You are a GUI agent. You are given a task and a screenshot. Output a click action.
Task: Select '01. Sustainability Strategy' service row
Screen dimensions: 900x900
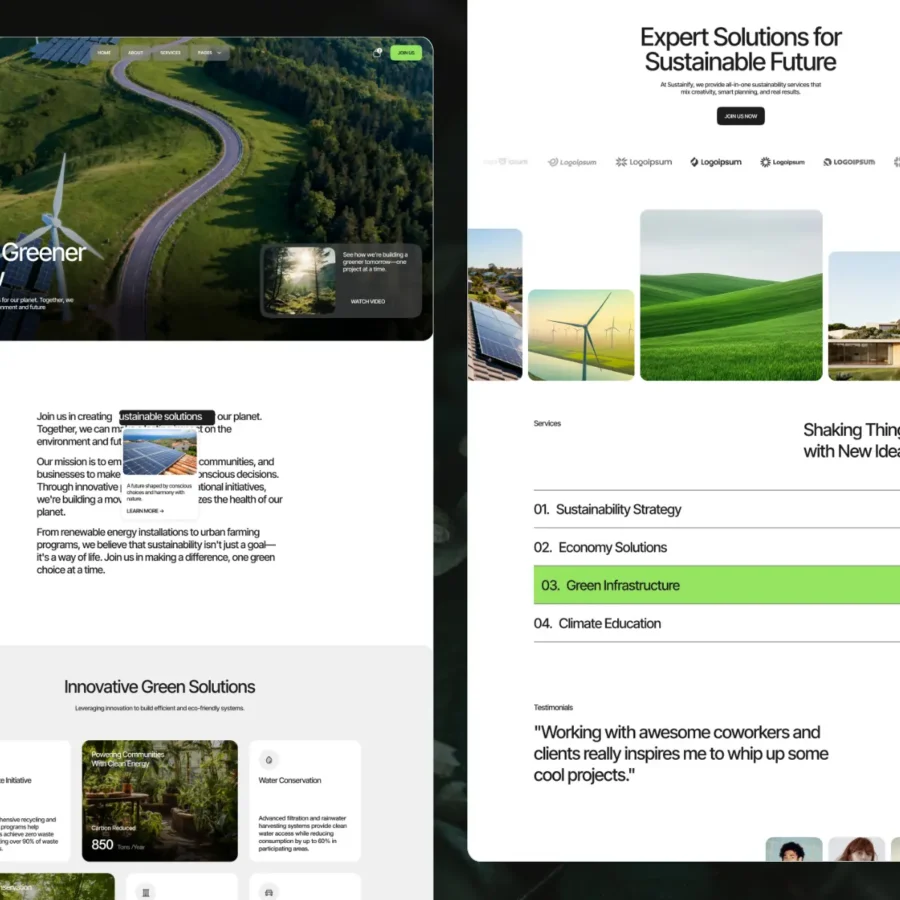click(717, 509)
